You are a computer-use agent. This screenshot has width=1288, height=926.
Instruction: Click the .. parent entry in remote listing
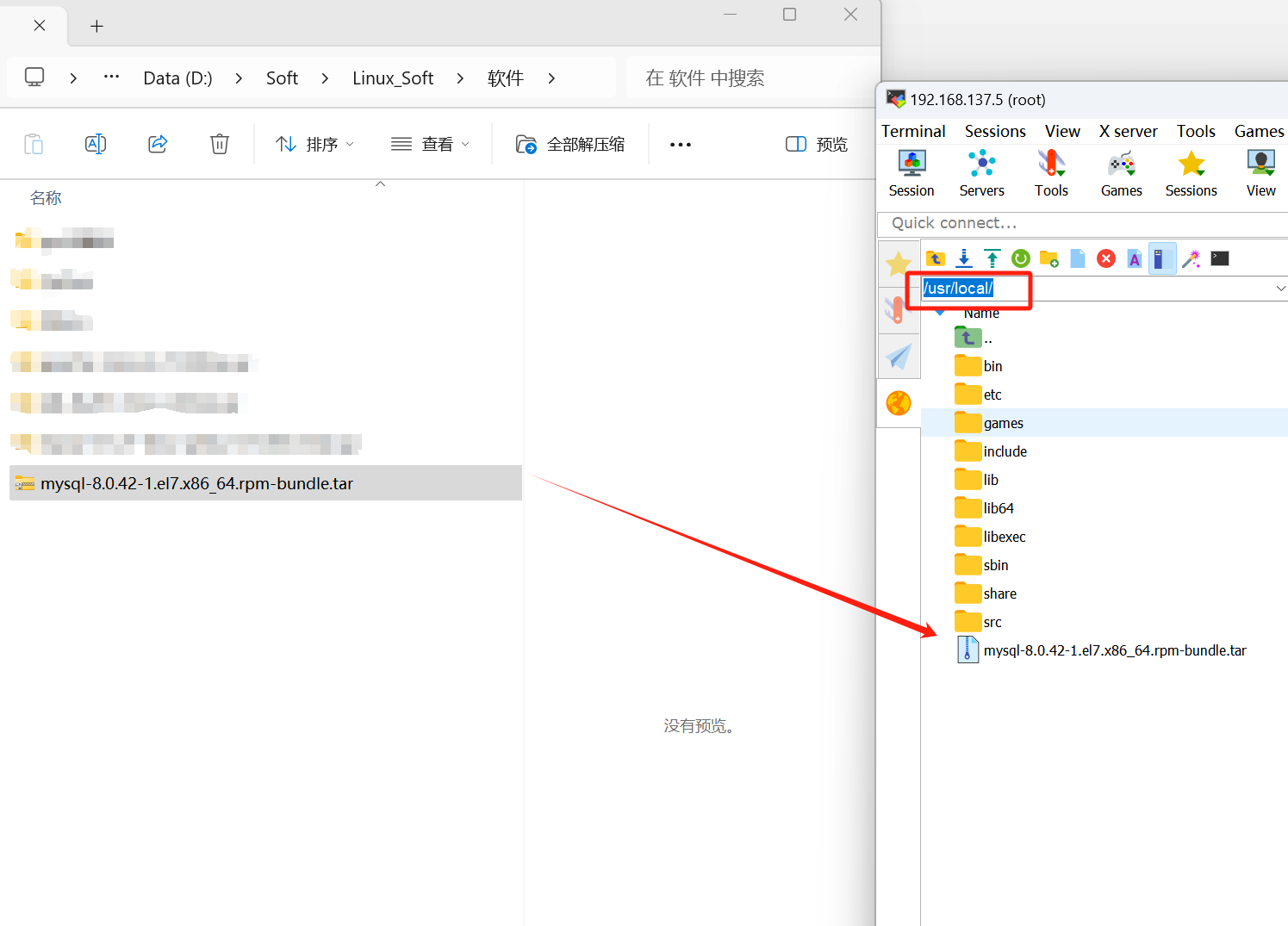(974, 338)
